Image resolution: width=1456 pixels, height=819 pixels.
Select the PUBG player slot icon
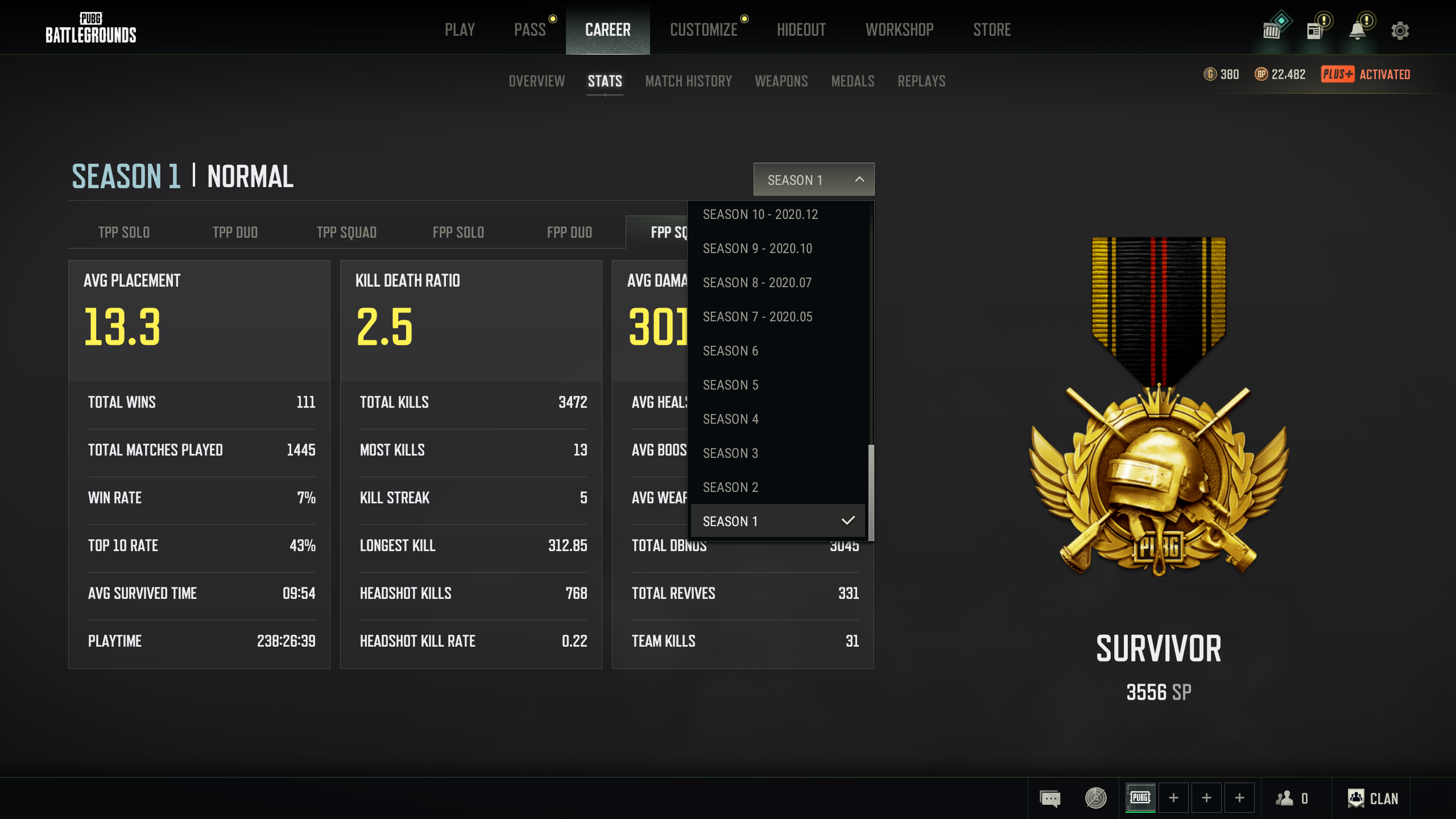[x=1140, y=797]
